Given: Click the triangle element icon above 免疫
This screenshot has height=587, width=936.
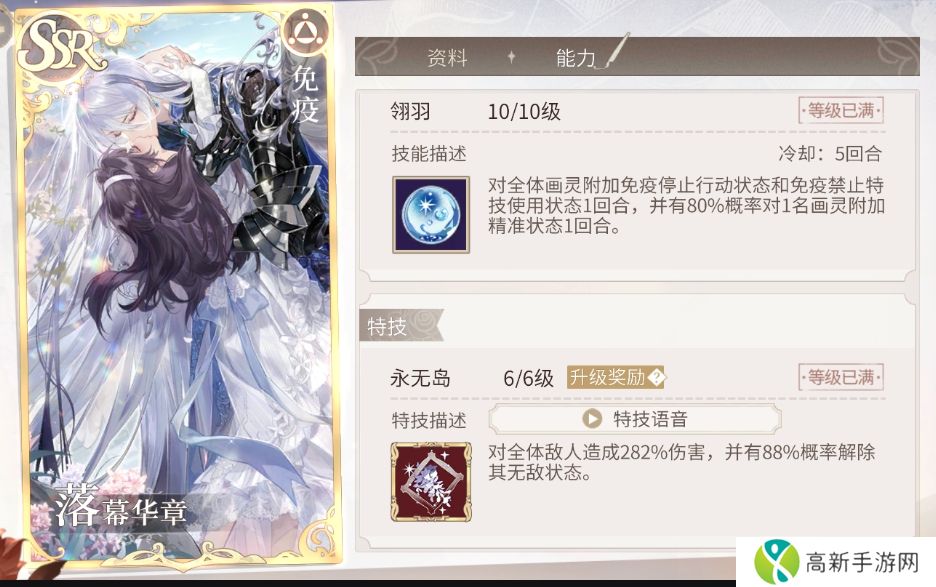Looking at the screenshot, I should click(x=305, y=33).
